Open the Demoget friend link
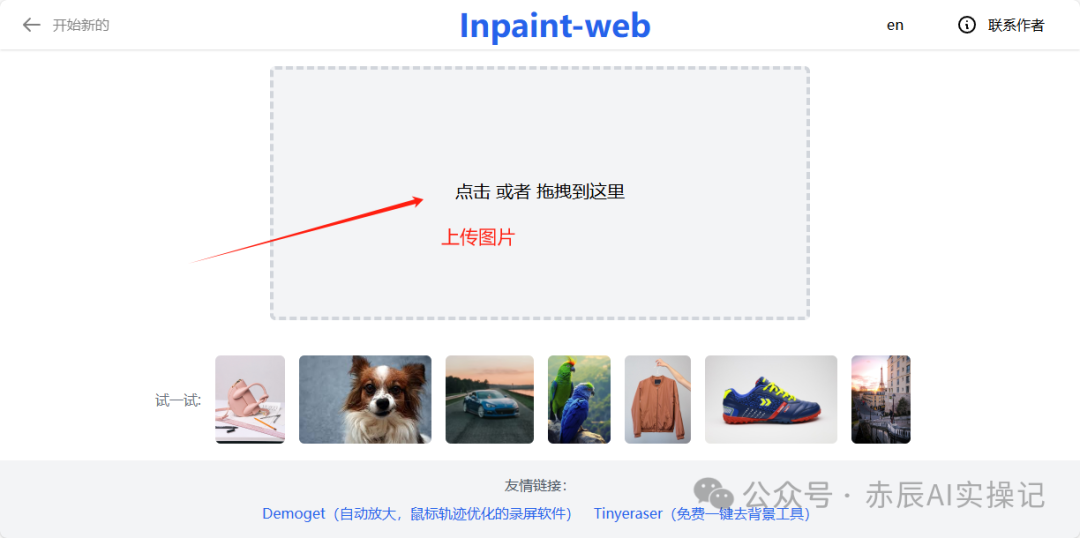 click(417, 514)
